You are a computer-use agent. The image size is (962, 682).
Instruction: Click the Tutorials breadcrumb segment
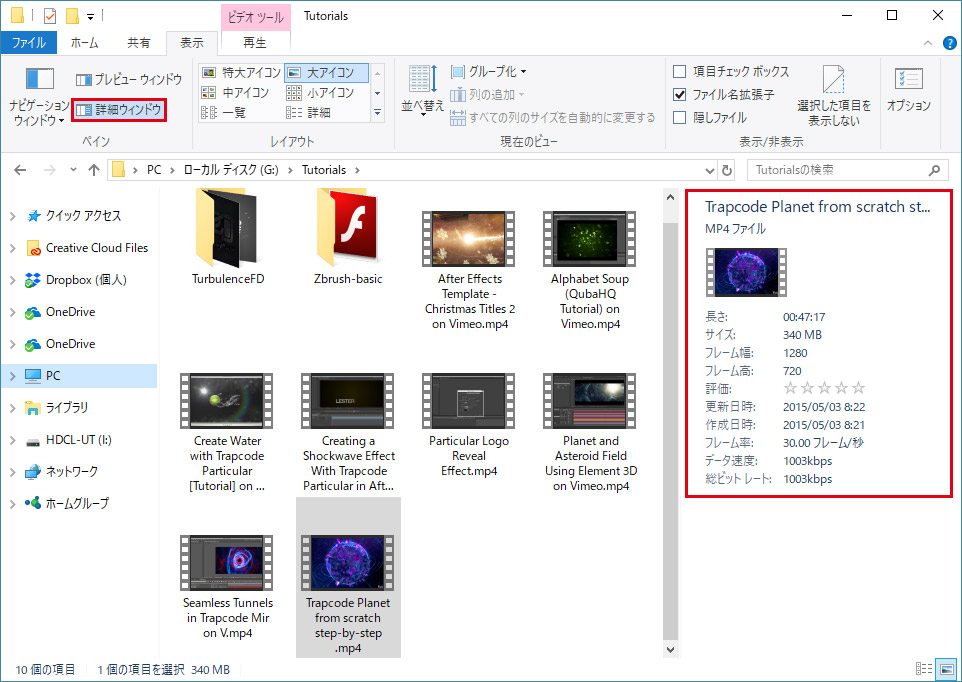tap(324, 170)
